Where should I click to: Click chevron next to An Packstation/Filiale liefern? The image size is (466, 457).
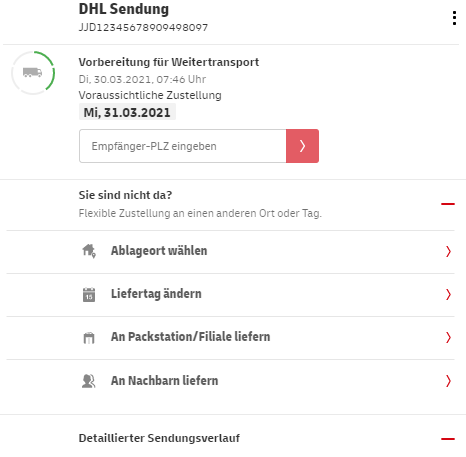(448, 337)
